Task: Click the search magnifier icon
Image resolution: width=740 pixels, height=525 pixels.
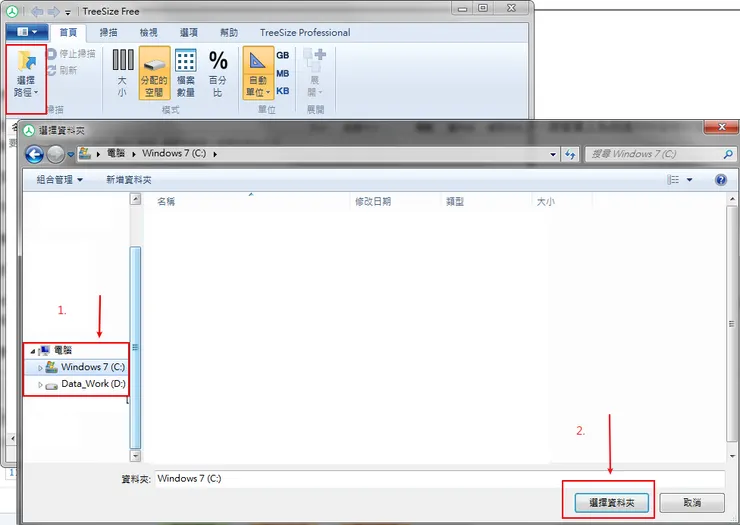Action: 728,154
